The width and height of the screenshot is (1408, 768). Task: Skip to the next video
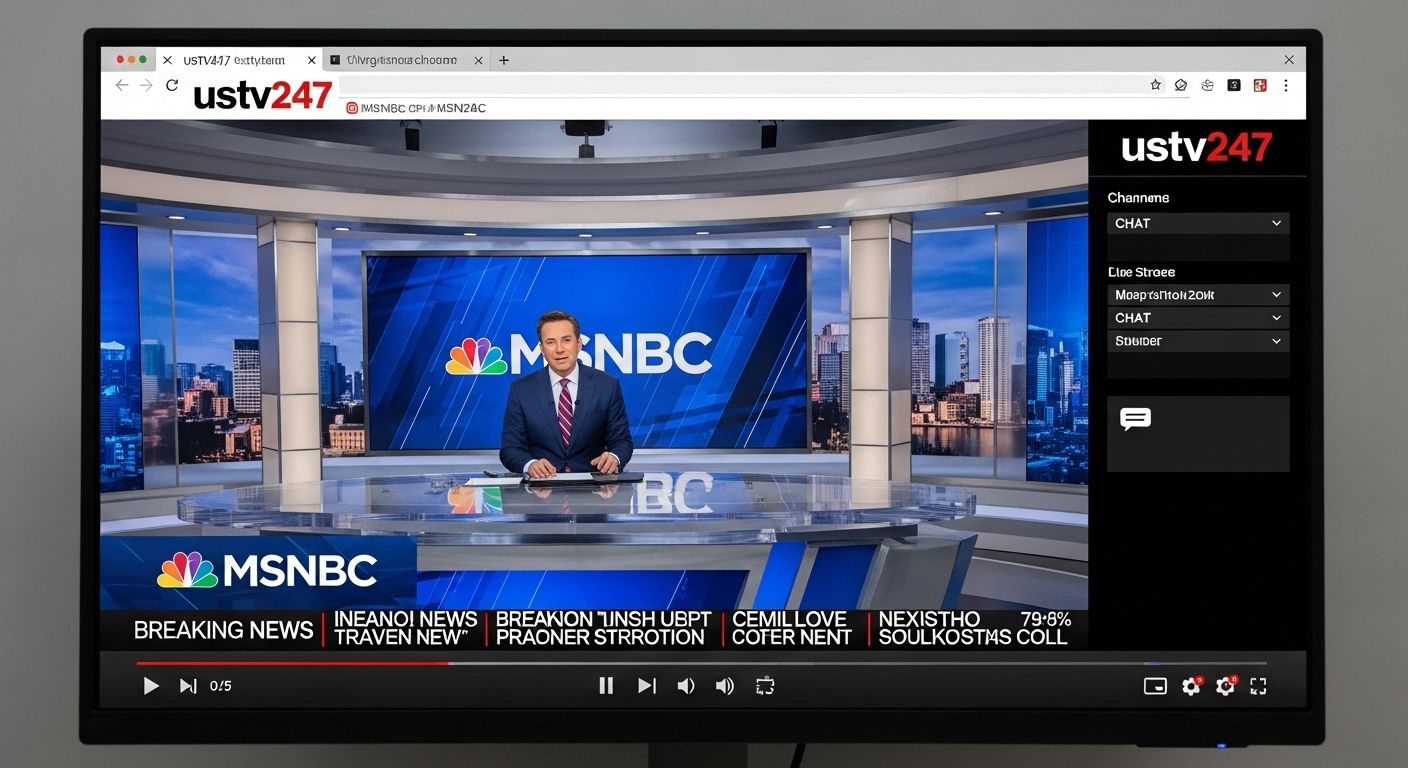(646, 686)
